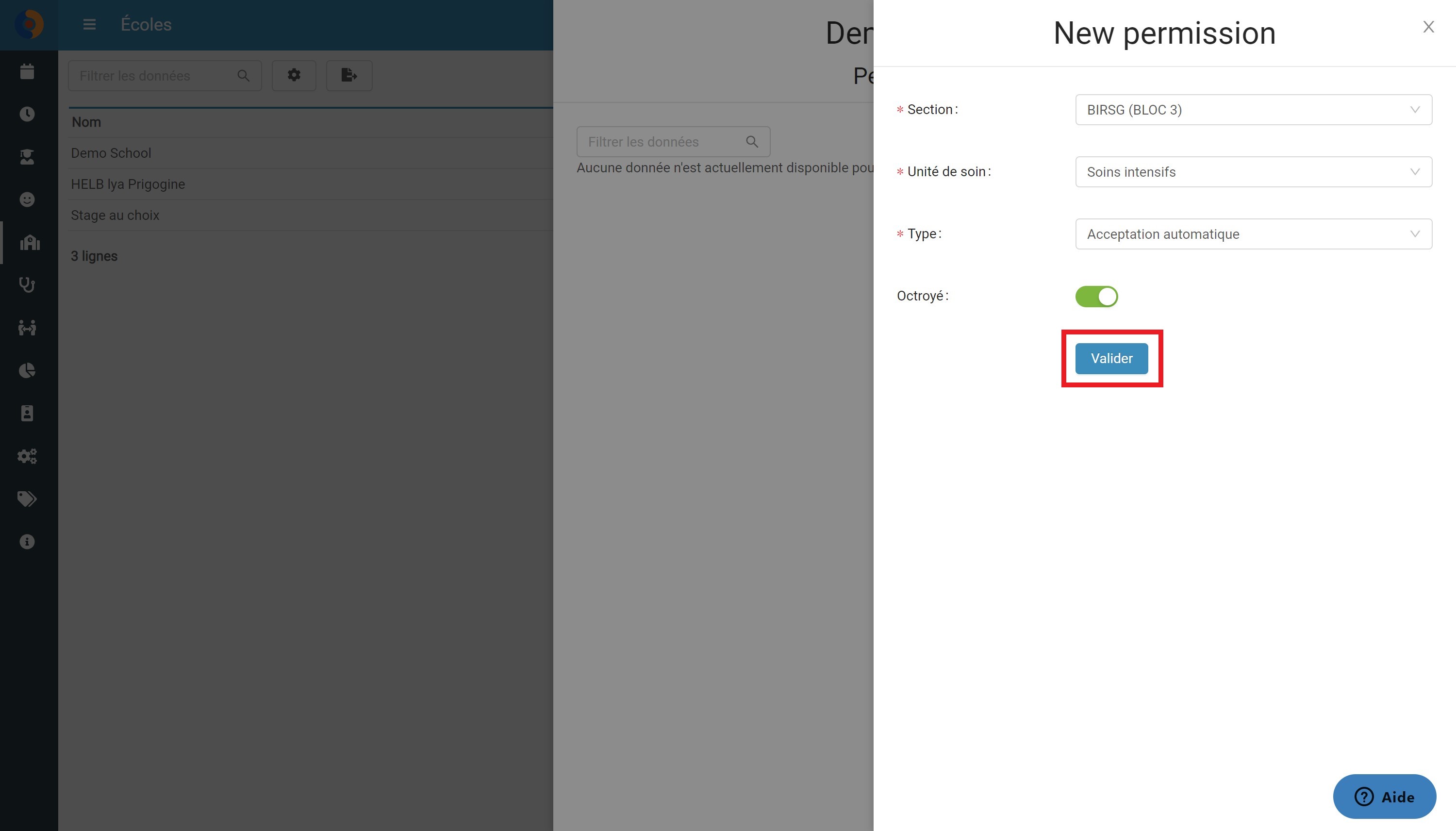Close the New permission panel
The image size is (1456, 831).
[x=1429, y=27]
